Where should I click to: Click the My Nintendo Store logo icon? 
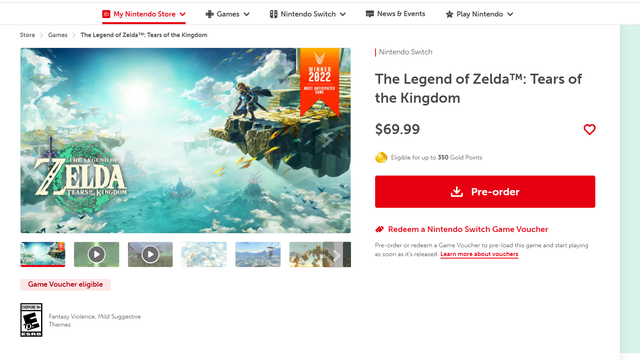(x=106, y=14)
